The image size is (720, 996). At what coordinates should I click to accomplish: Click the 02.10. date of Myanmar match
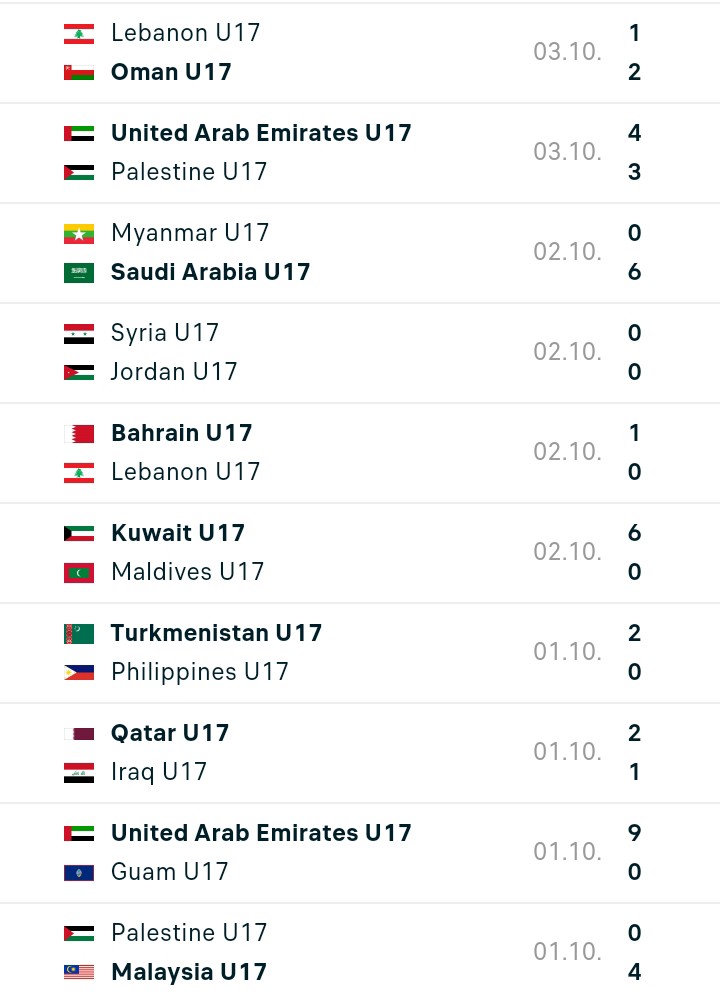click(x=567, y=252)
